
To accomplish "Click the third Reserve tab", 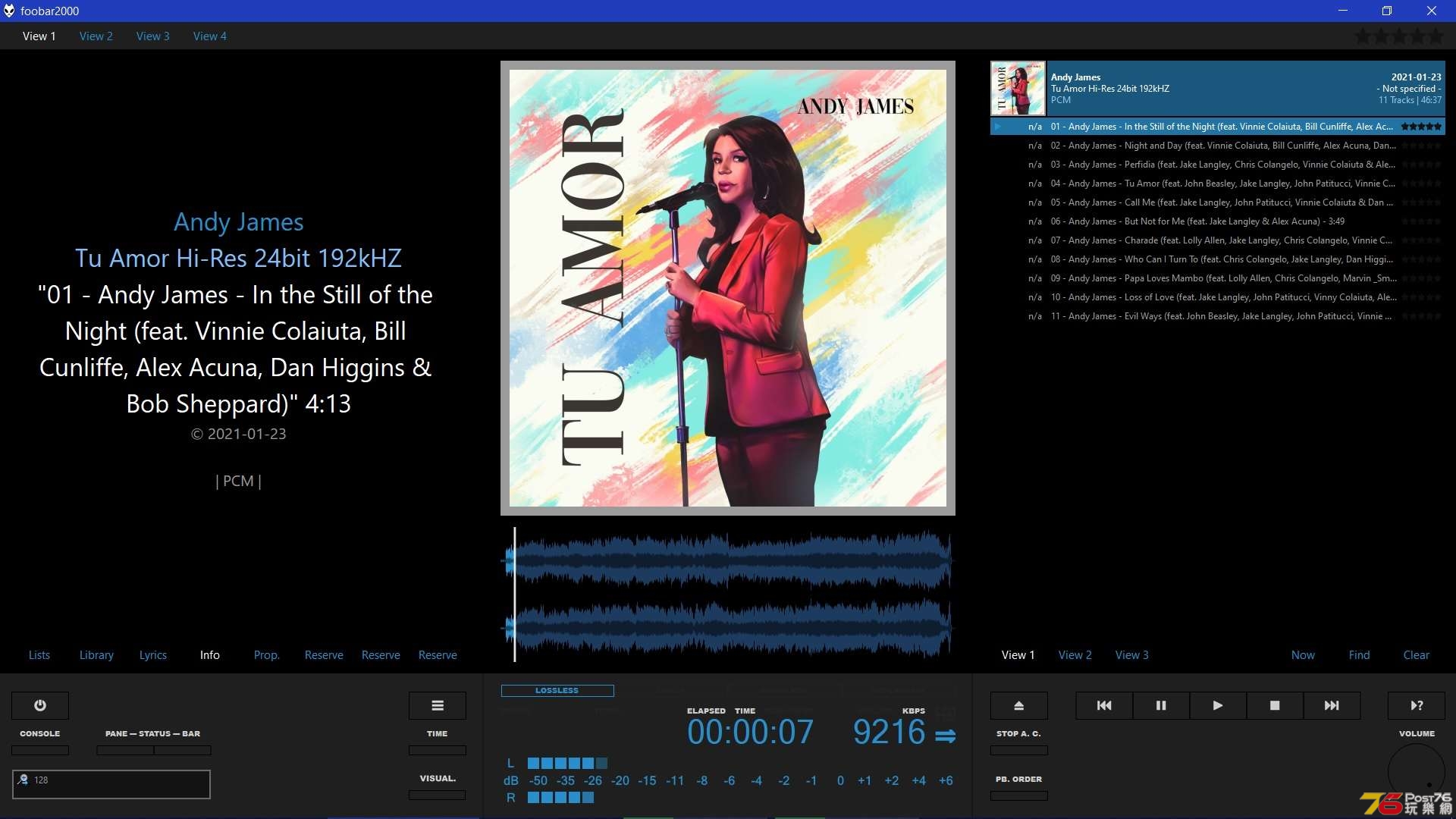I will pos(438,654).
